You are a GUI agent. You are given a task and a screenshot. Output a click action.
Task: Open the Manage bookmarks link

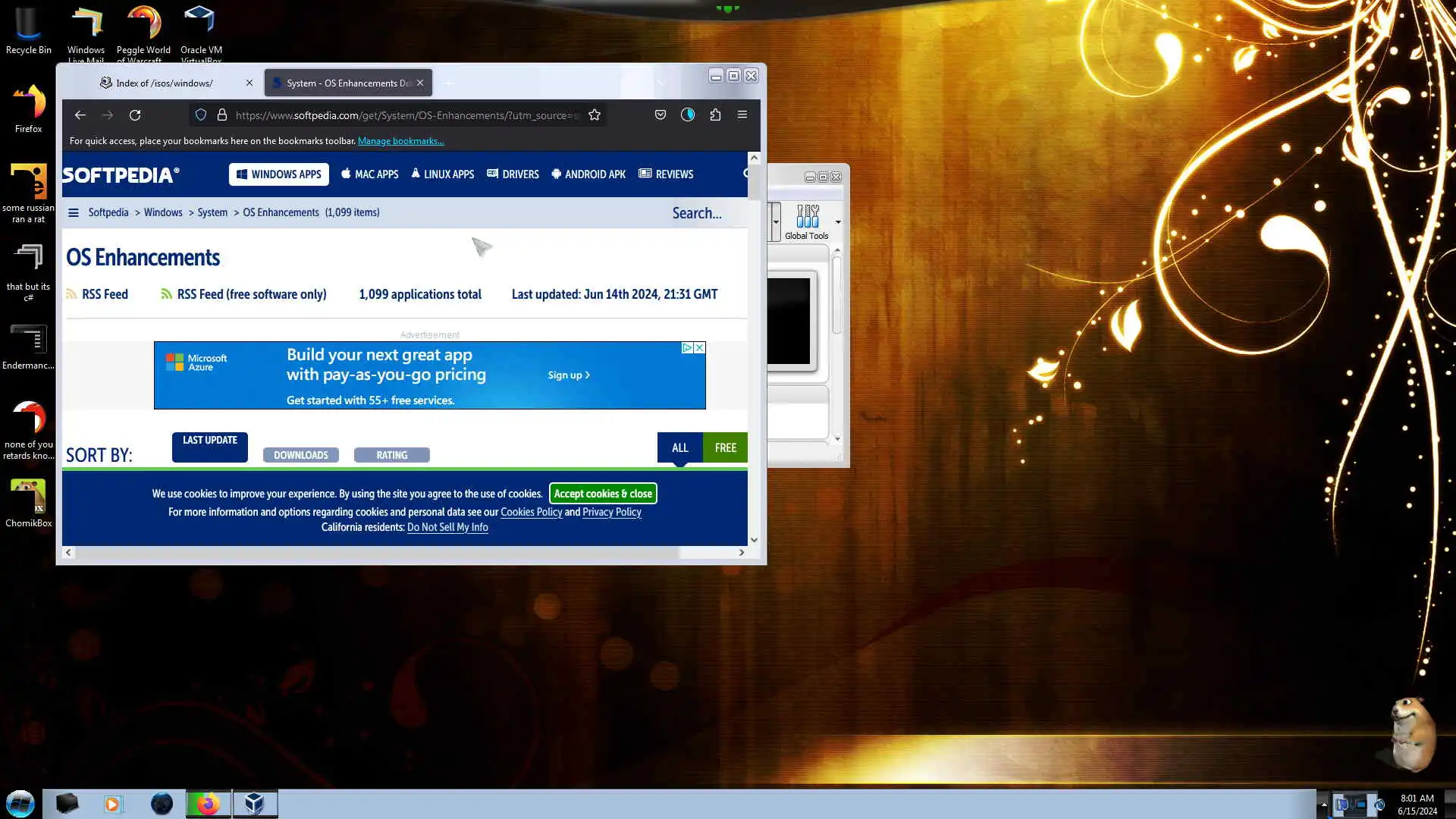click(400, 141)
